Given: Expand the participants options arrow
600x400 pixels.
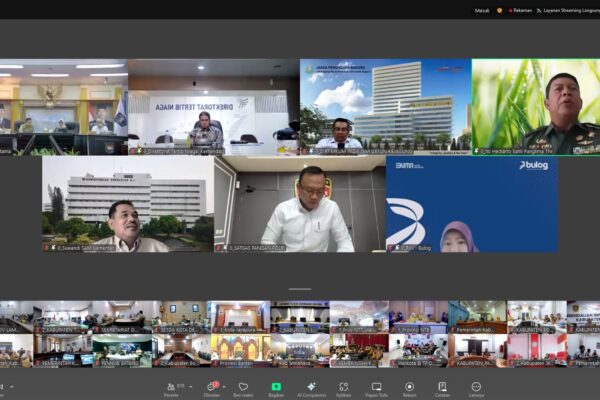Looking at the screenshot, I should click(191, 387).
